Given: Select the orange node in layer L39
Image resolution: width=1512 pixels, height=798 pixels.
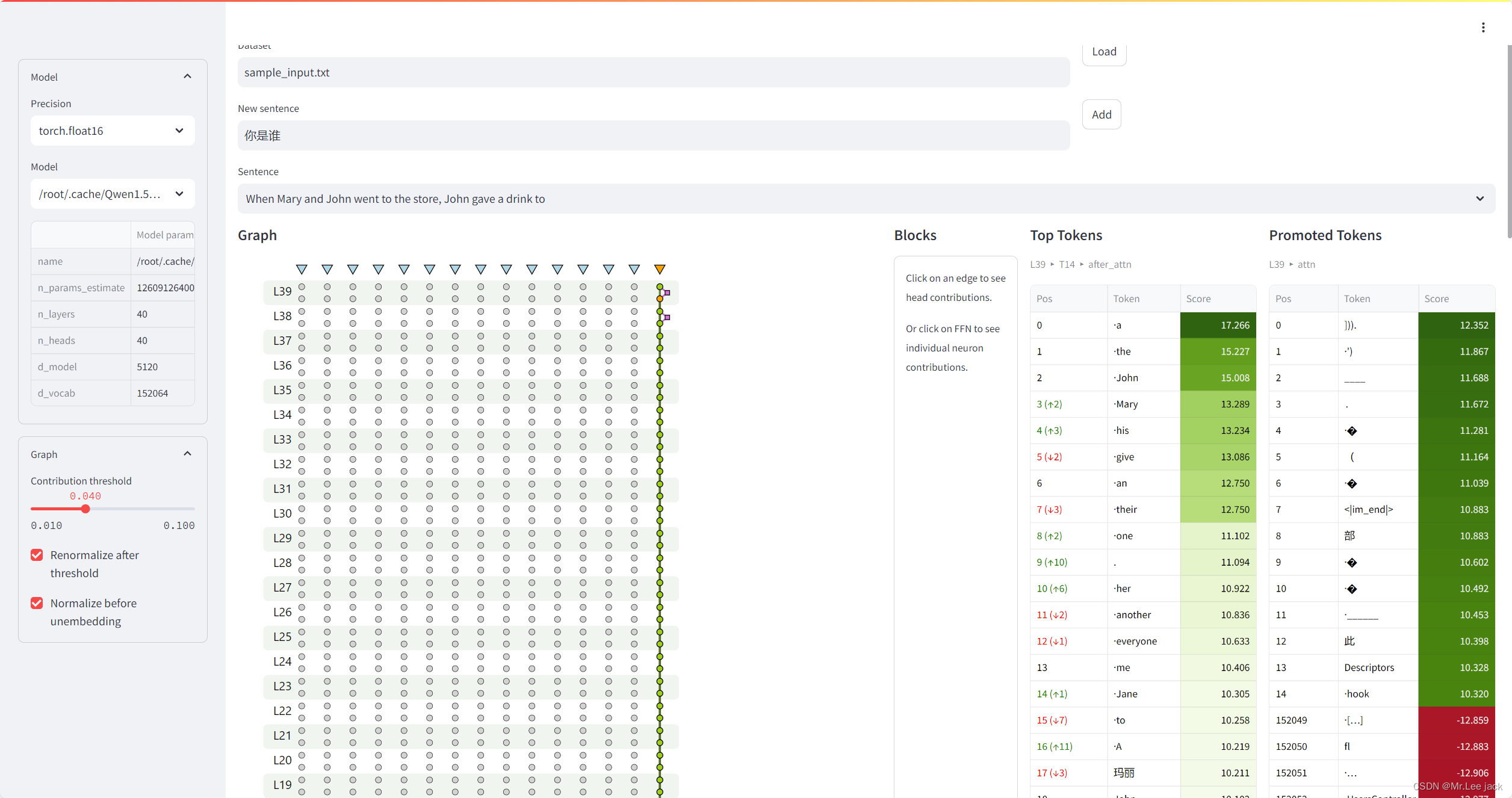Looking at the screenshot, I should (x=660, y=298).
